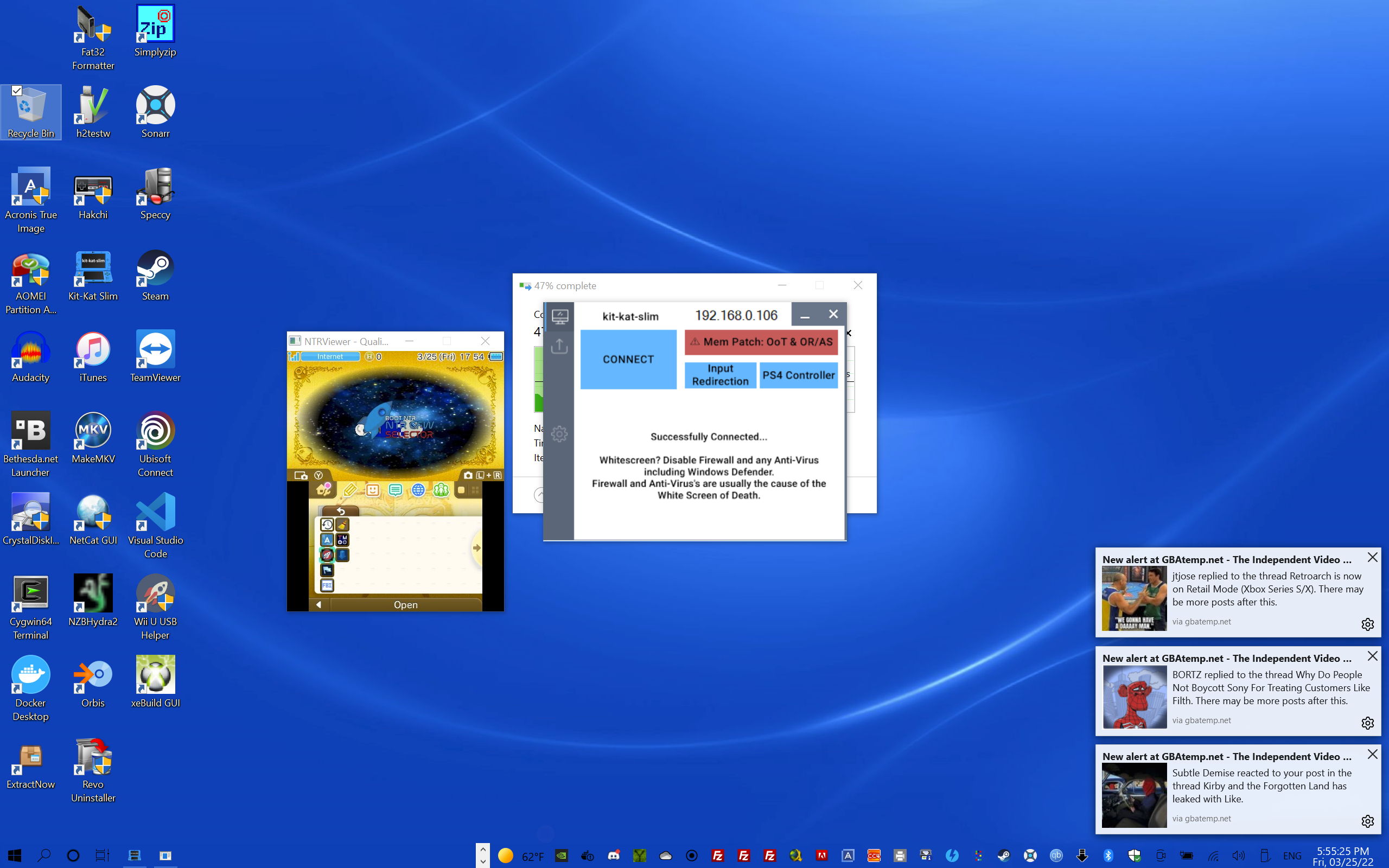Screen dimensions: 1389x868
Task: Open settings gear on Subtle Demise notification
Action: tap(1368, 821)
